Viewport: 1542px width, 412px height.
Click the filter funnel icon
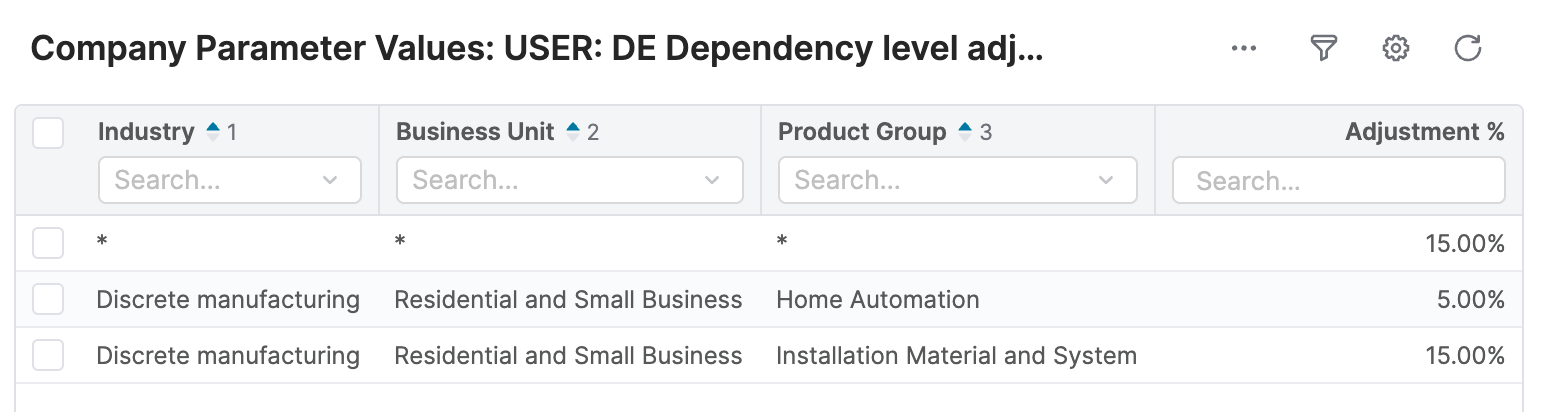[x=1323, y=48]
